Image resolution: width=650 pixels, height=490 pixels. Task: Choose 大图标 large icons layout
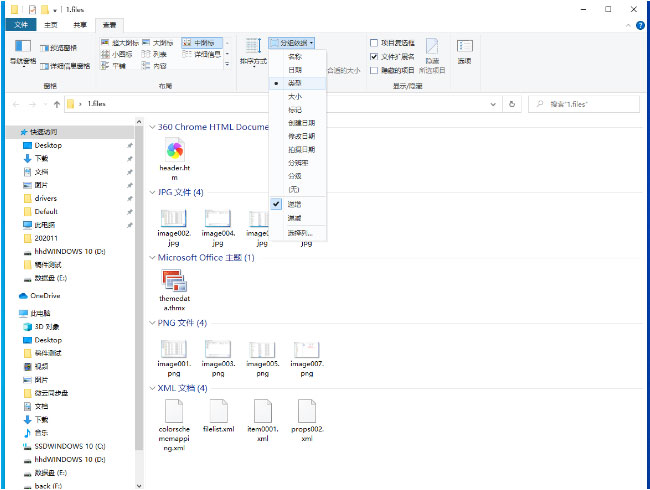pos(158,43)
